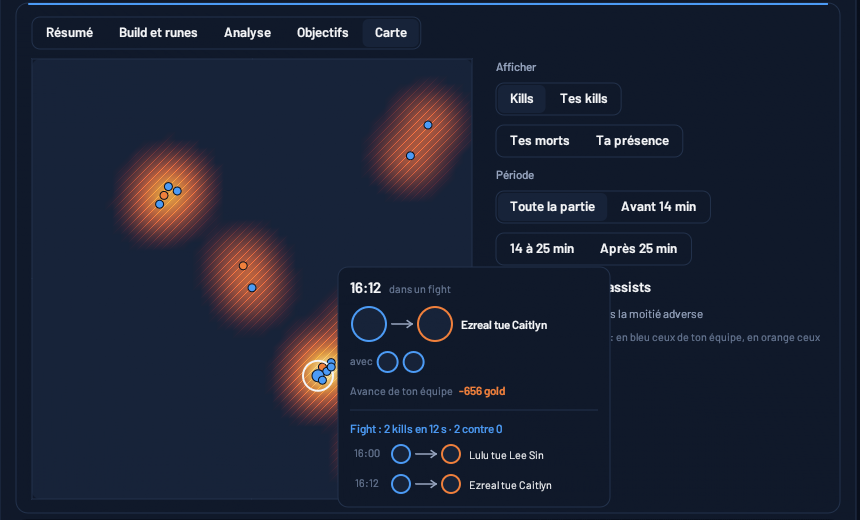The width and height of the screenshot is (860, 520).
Task: Click the Lee Sin orange icon in 16:00 row
Action: [451, 454]
